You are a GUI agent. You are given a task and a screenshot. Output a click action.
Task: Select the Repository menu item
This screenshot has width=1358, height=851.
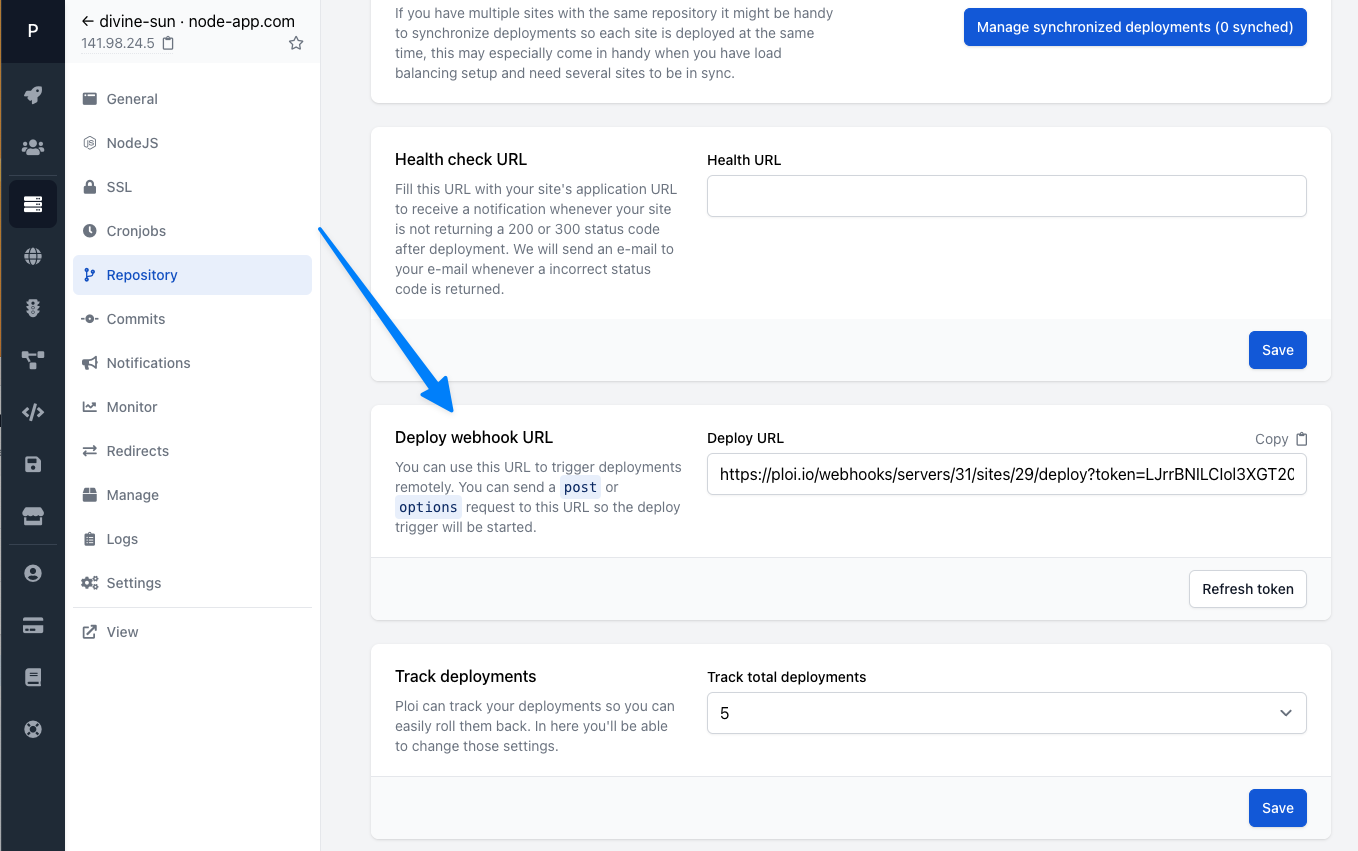pos(192,275)
